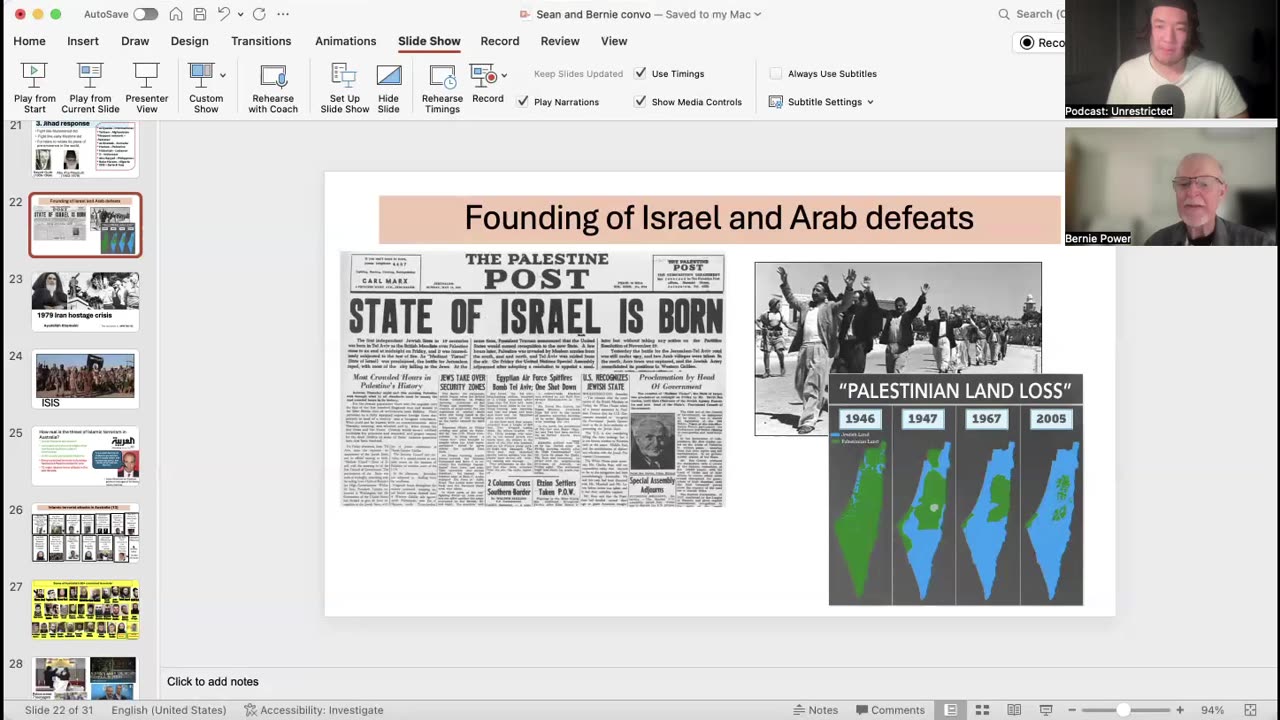Open the Insert tab
This screenshot has height=720, width=1280.
point(83,41)
